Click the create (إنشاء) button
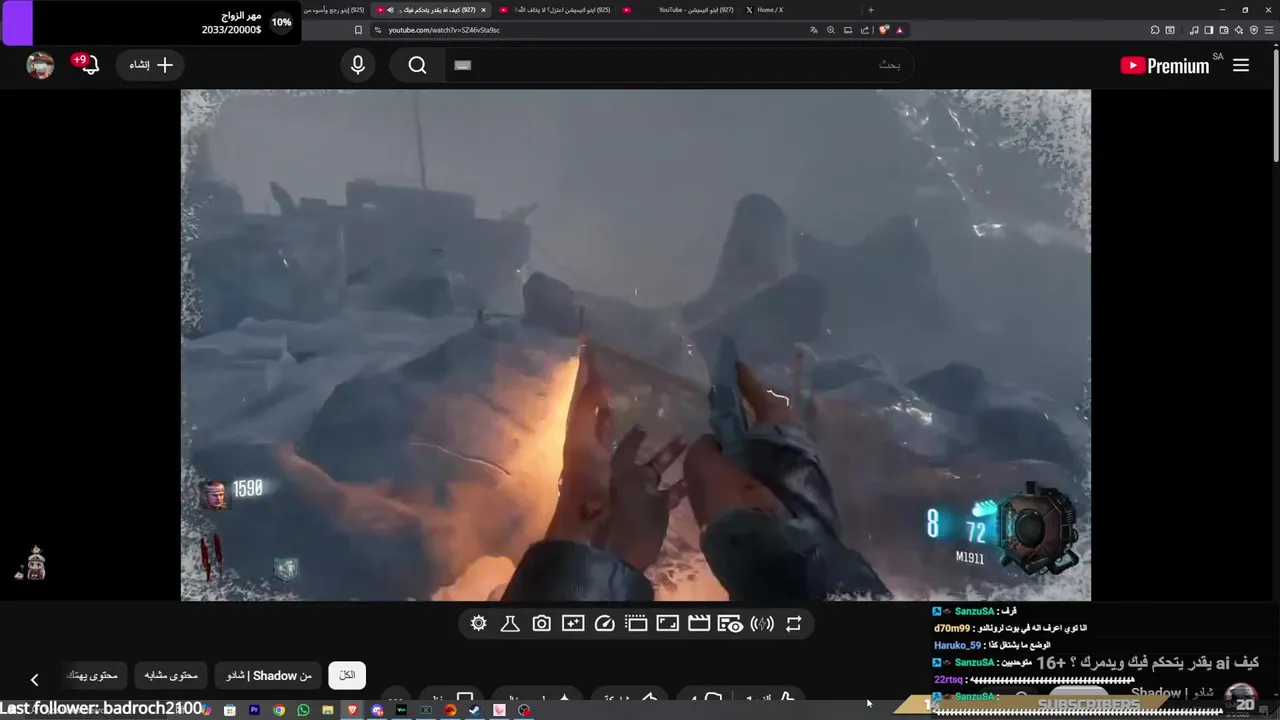1280x720 pixels. [x=150, y=65]
